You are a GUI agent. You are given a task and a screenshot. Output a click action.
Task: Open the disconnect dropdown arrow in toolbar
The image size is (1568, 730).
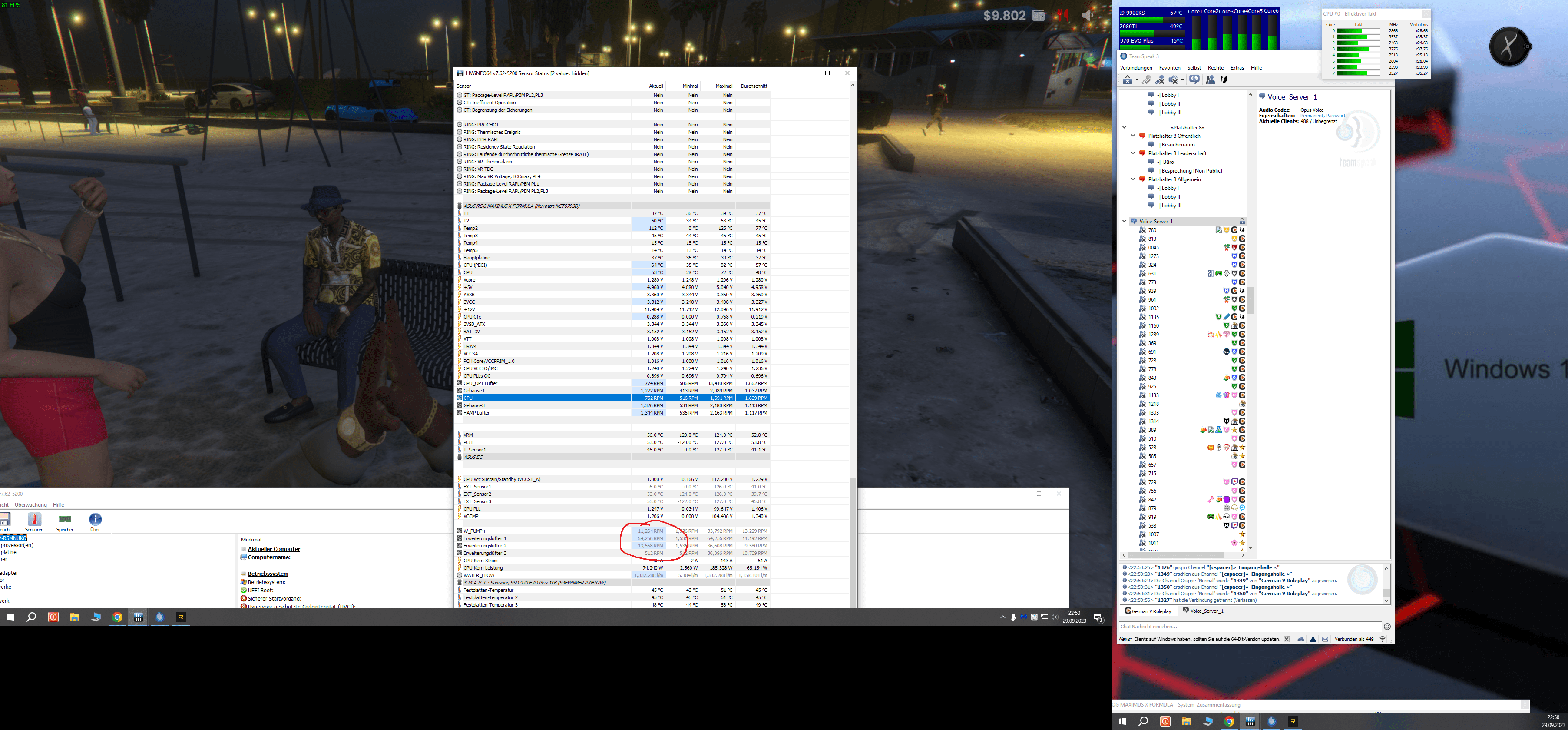pos(1137,80)
